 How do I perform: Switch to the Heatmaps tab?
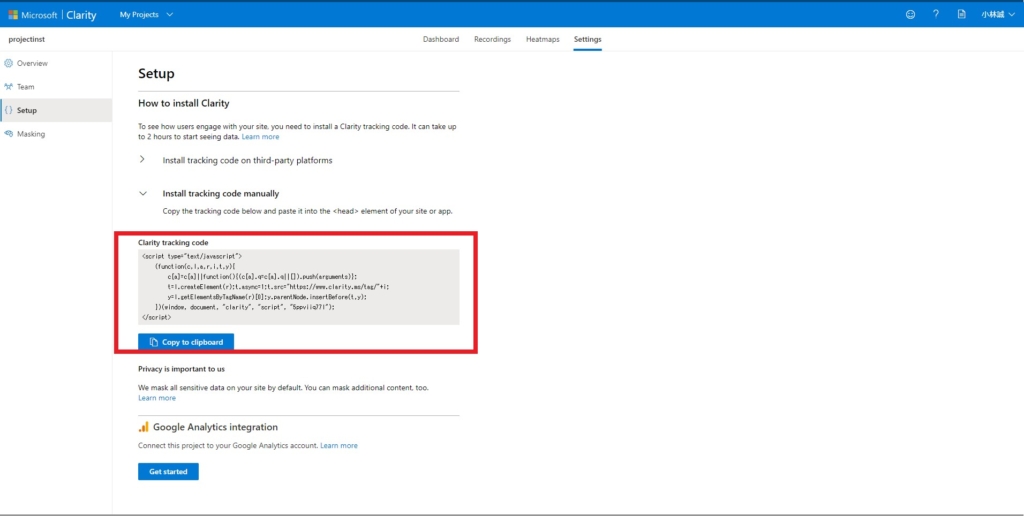click(x=543, y=39)
